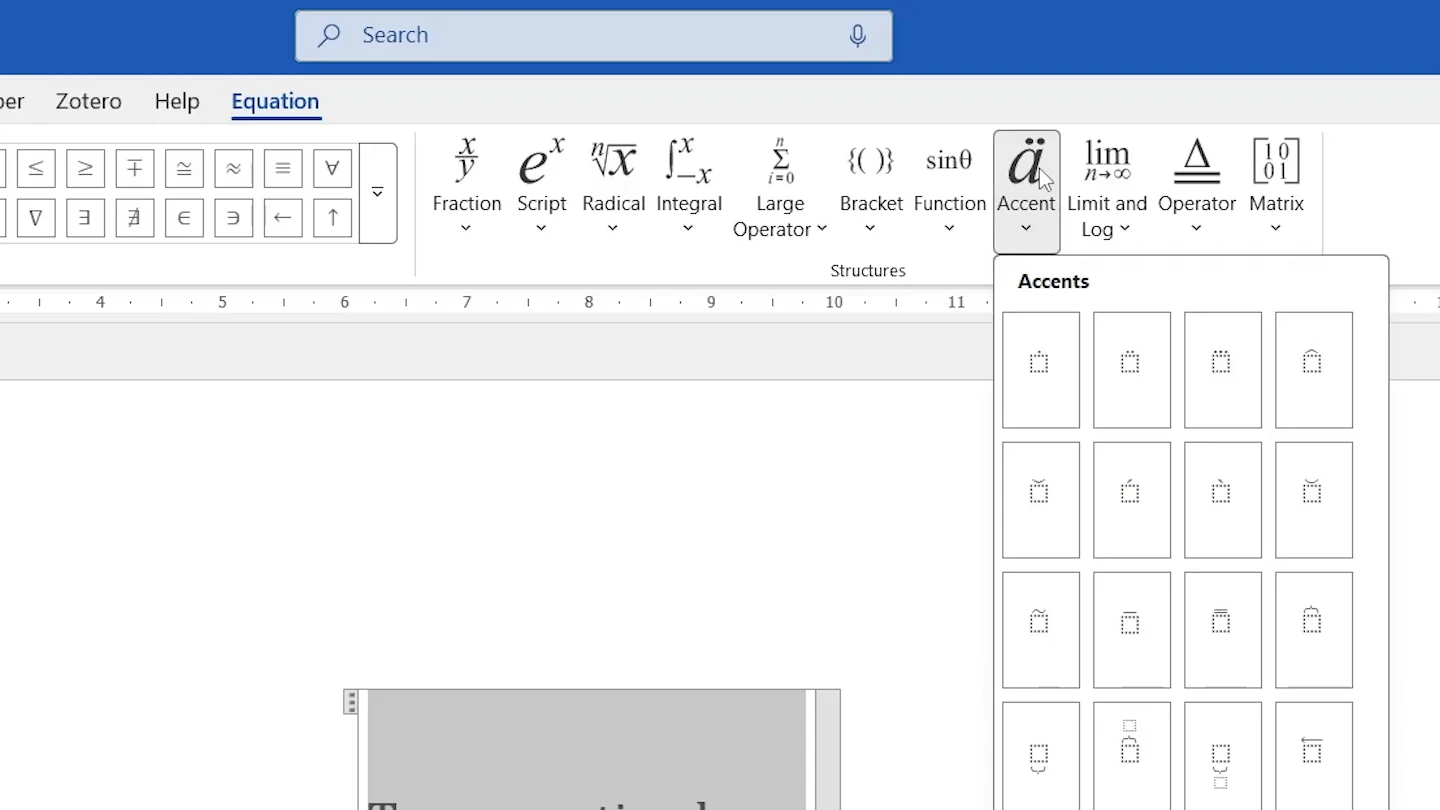
Task: Insert the underbrace structure
Action: [1041, 756]
